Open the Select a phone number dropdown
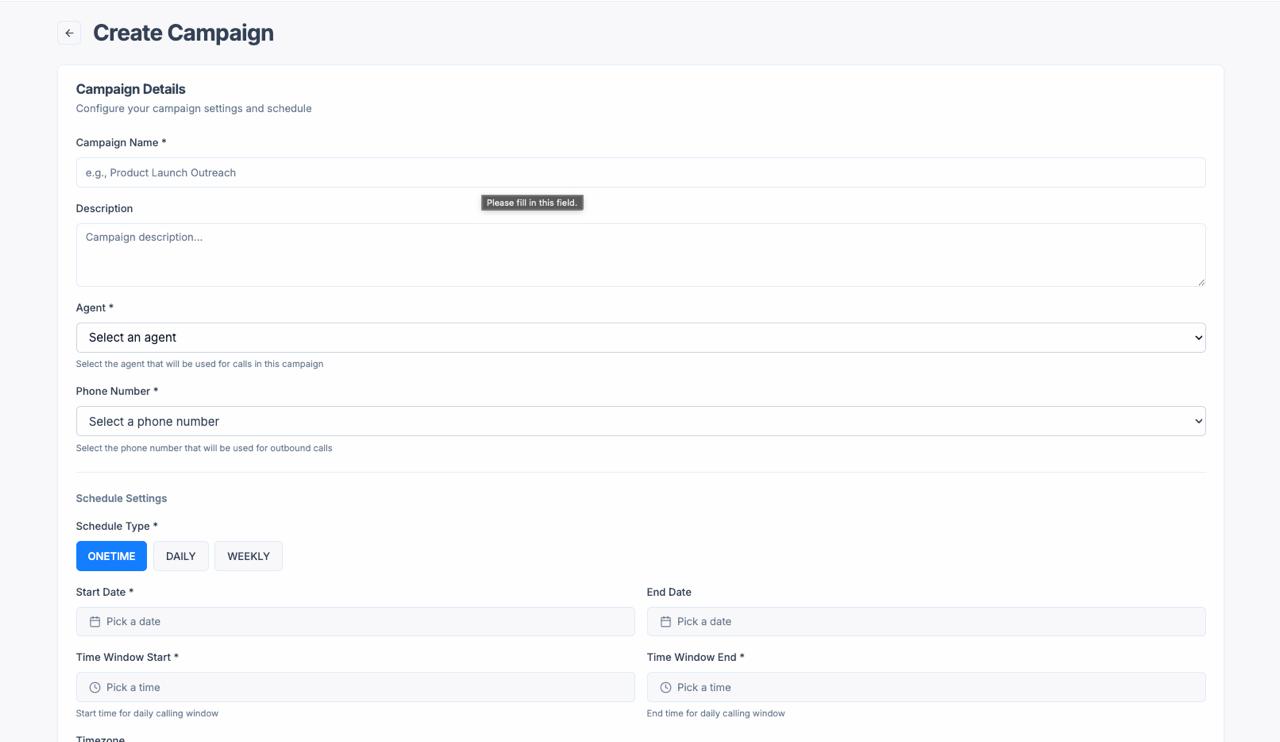 pyautogui.click(x=640, y=421)
